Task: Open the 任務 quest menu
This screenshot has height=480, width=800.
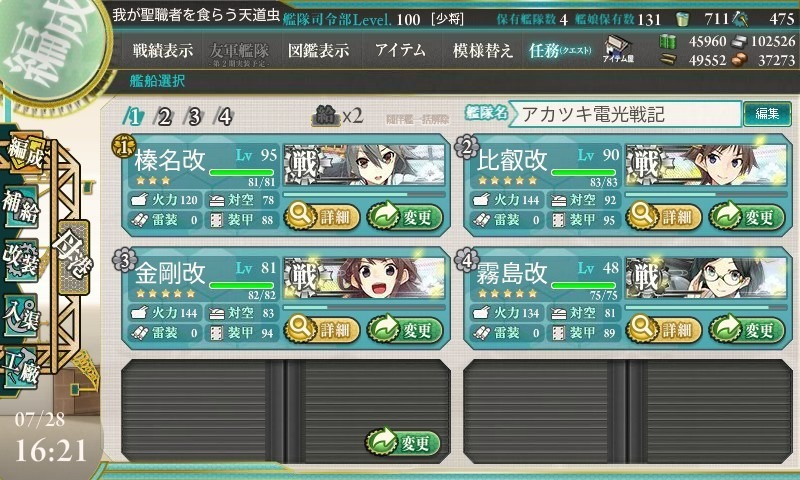Action: pyautogui.click(x=560, y=50)
